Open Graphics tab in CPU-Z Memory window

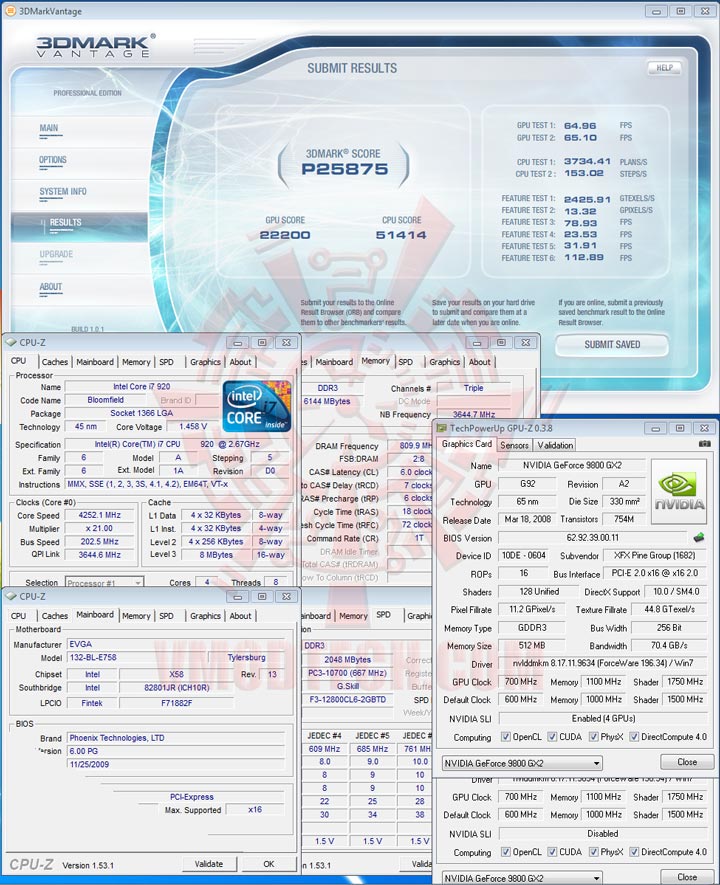[445, 362]
